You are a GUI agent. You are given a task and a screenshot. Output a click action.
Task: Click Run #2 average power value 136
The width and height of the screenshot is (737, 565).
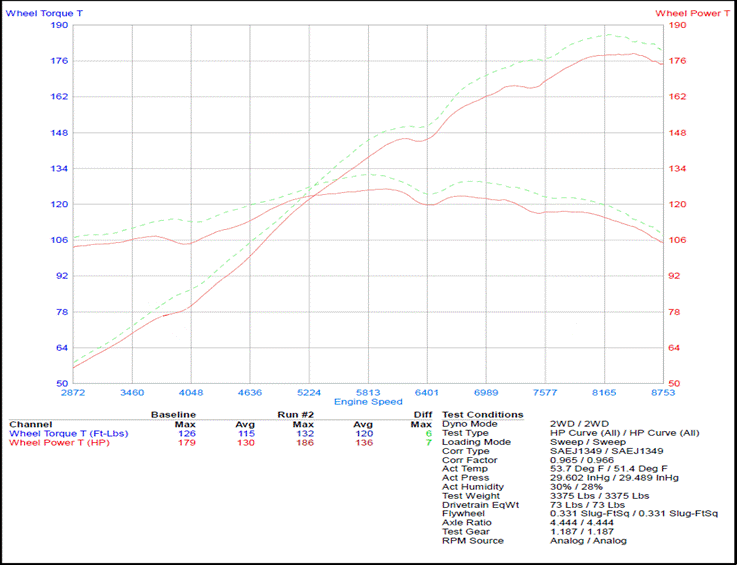364,443
